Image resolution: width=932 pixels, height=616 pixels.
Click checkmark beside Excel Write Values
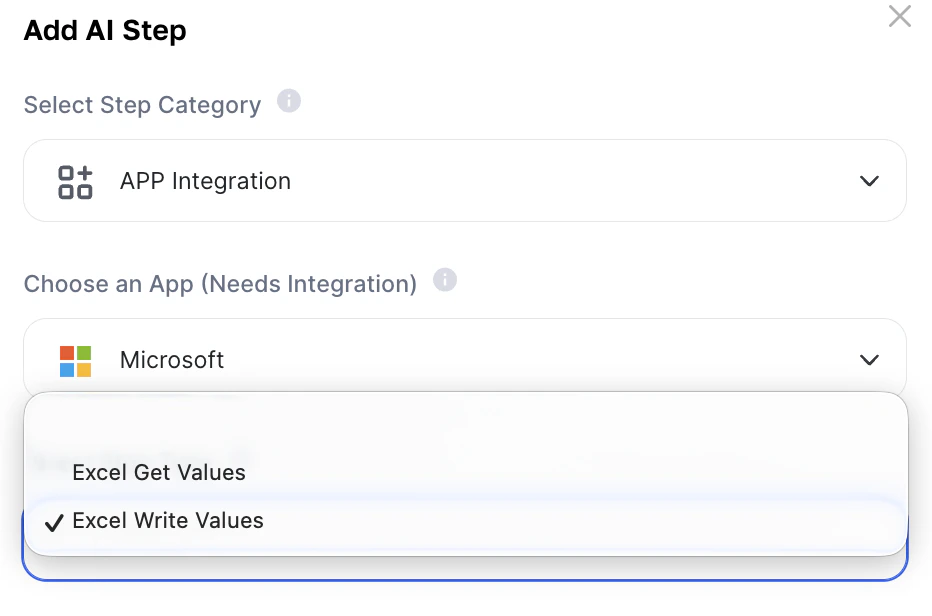click(54, 522)
